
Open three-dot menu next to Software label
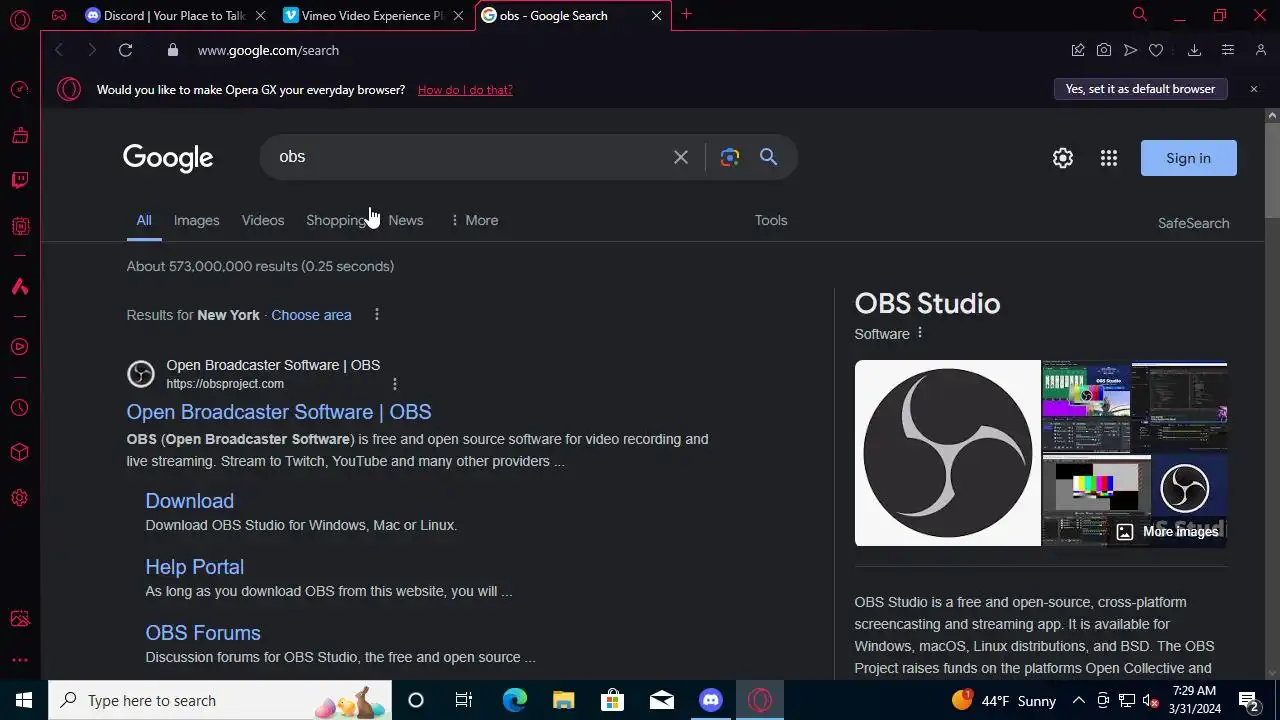920,333
